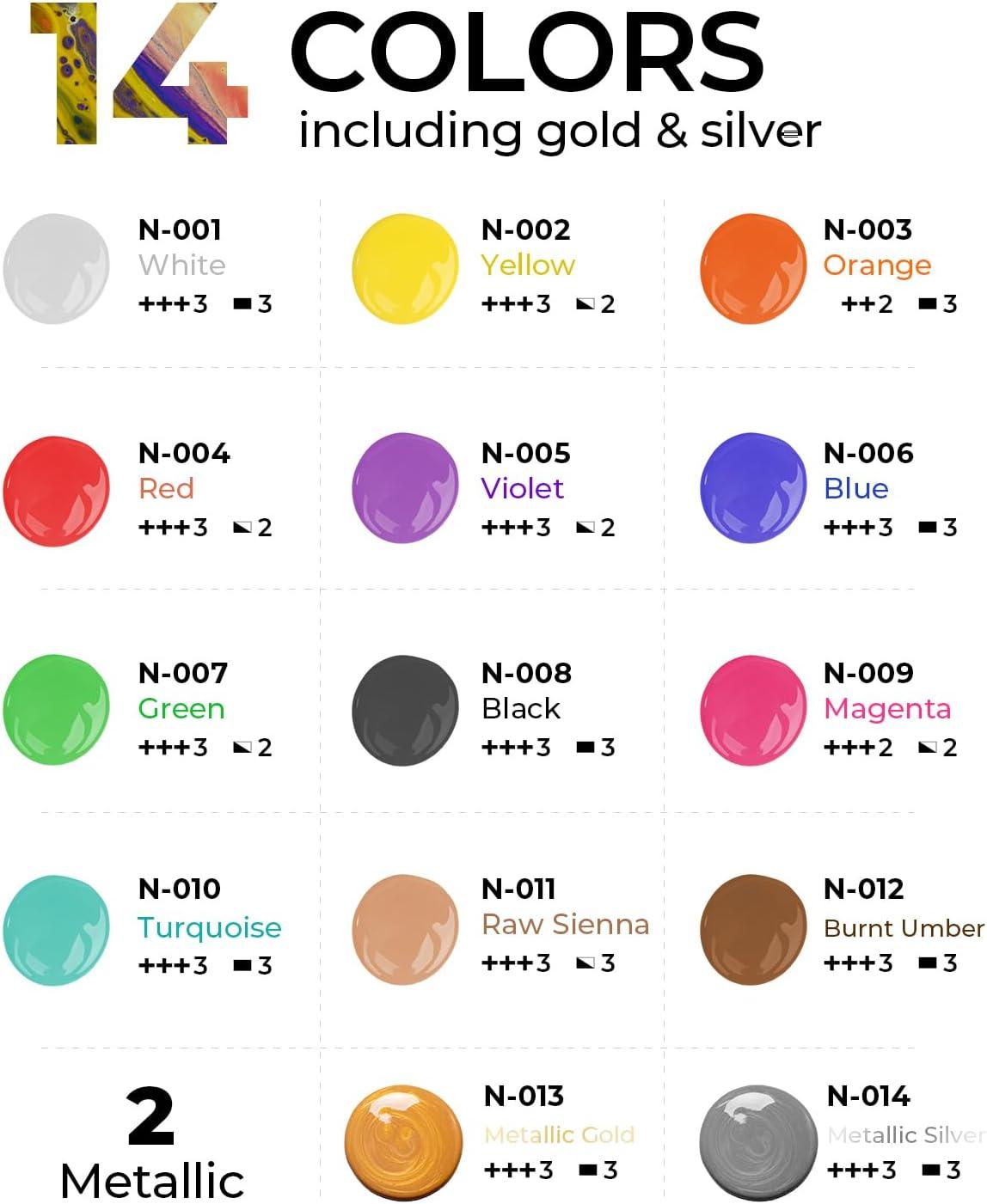
Task: Click the N-008 code label
Action: click(x=526, y=673)
